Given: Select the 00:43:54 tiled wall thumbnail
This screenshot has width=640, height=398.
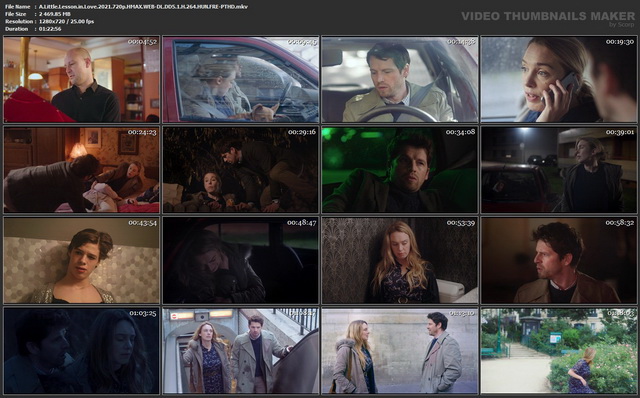Looking at the screenshot, I should (x=82, y=260).
